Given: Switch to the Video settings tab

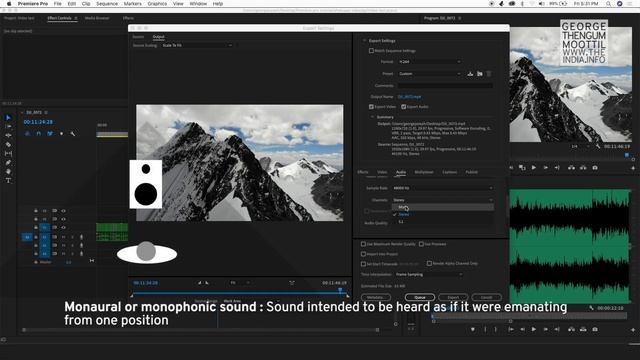Looking at the screenshot, I should [382, 172].
